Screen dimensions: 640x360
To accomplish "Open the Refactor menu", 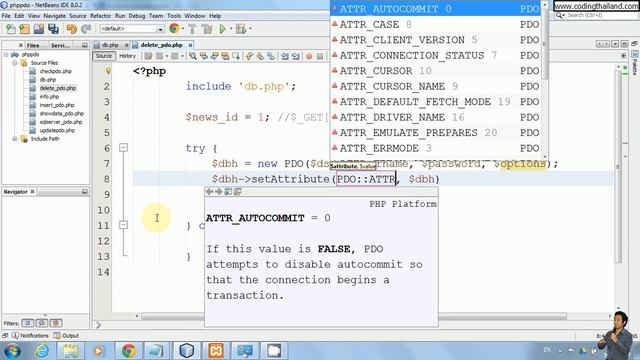I will coord(100,16).
